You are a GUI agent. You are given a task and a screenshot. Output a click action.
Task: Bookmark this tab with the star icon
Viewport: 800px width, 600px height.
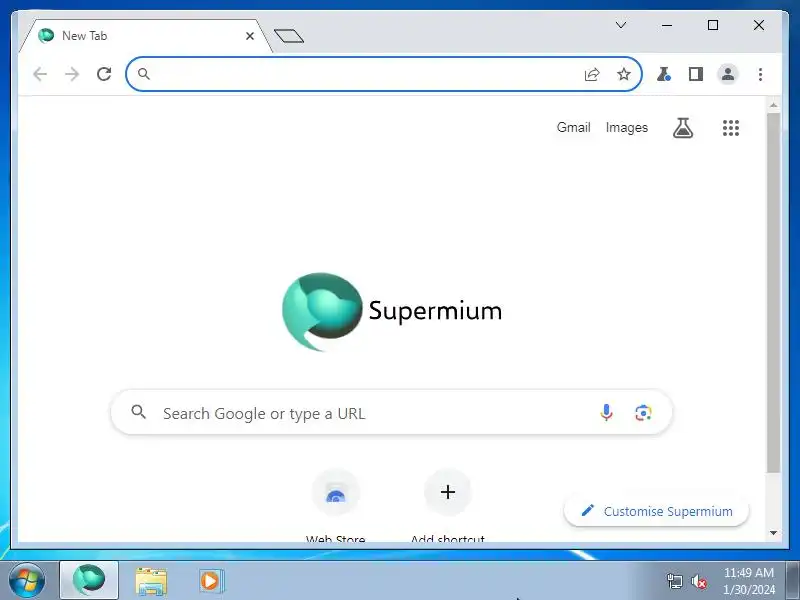click(x=623, y=74)
